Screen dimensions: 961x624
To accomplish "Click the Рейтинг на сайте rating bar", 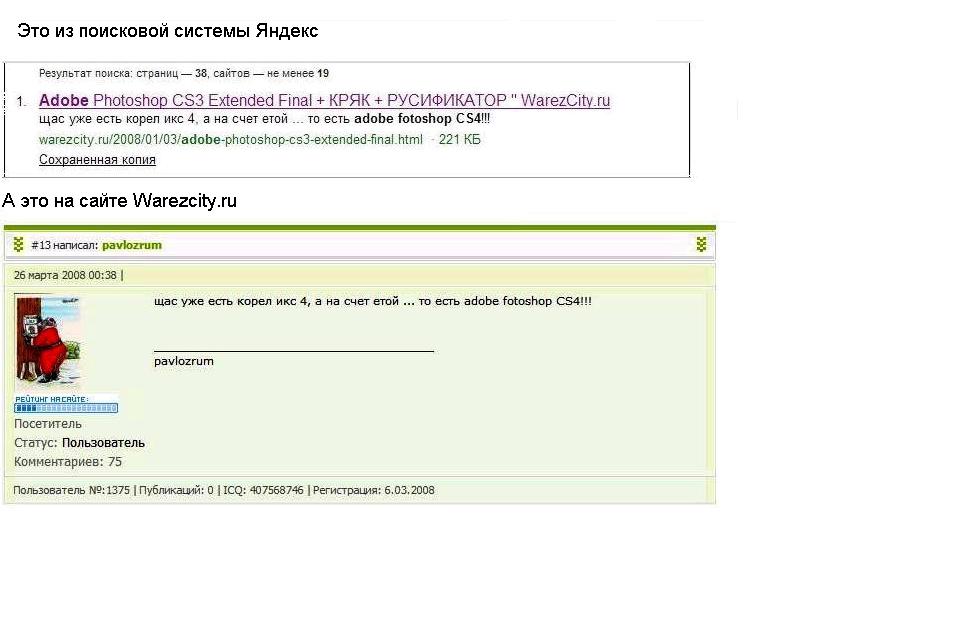I will (66, 404).
